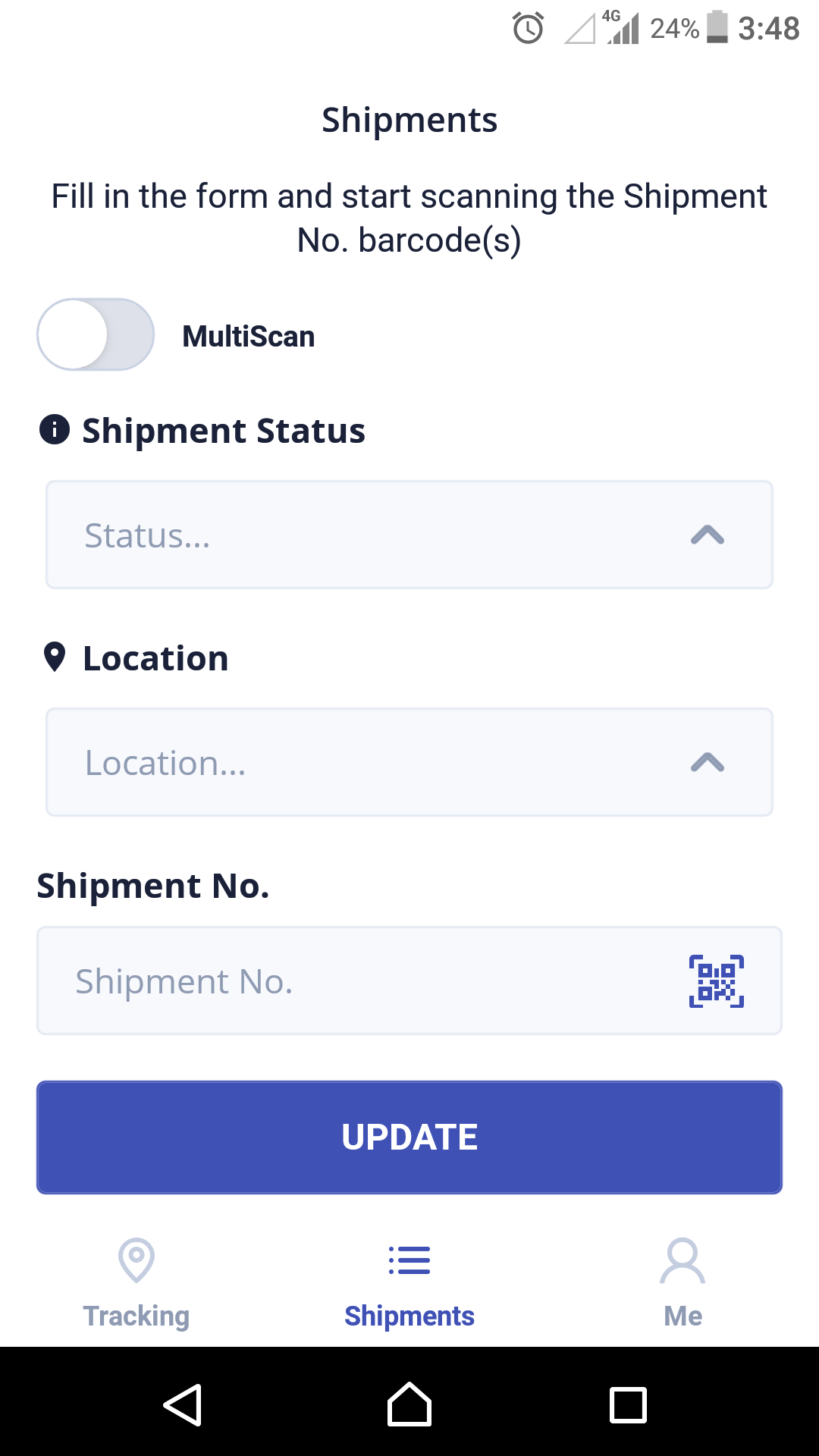Screen dimensions: 819x1456
Task: Tap the location pin icon near Location heading
Action: 55,657
